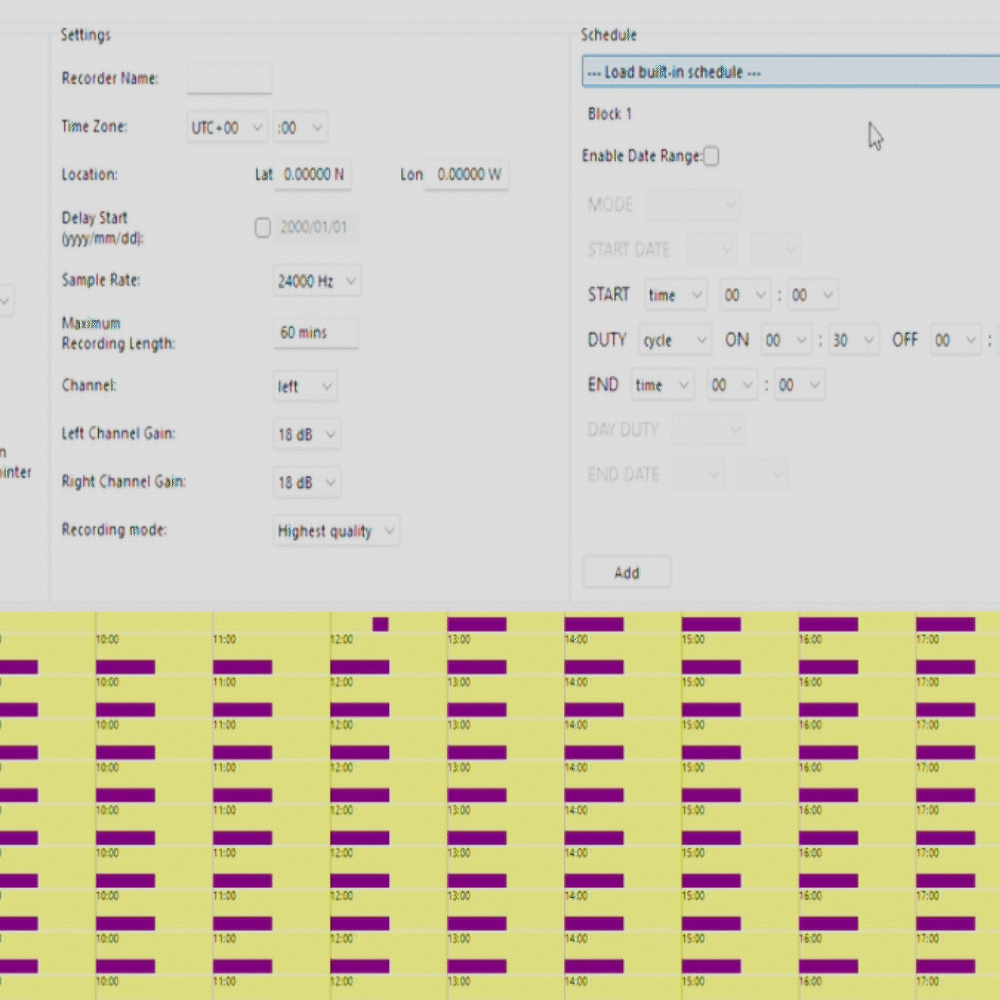Open the Left Channel Gain dropdown
This screenshot has height=1000, width=1000.
[307, 434]
